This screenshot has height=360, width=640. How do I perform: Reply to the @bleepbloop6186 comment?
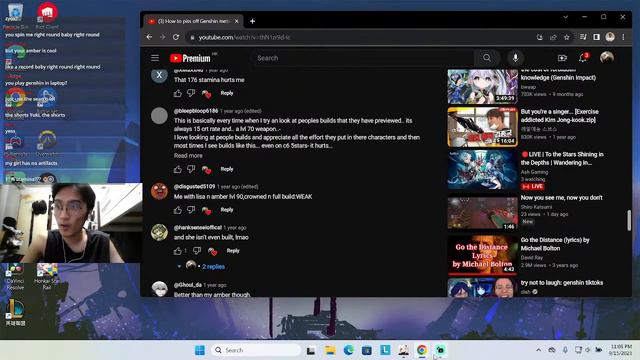click(227, 169)
